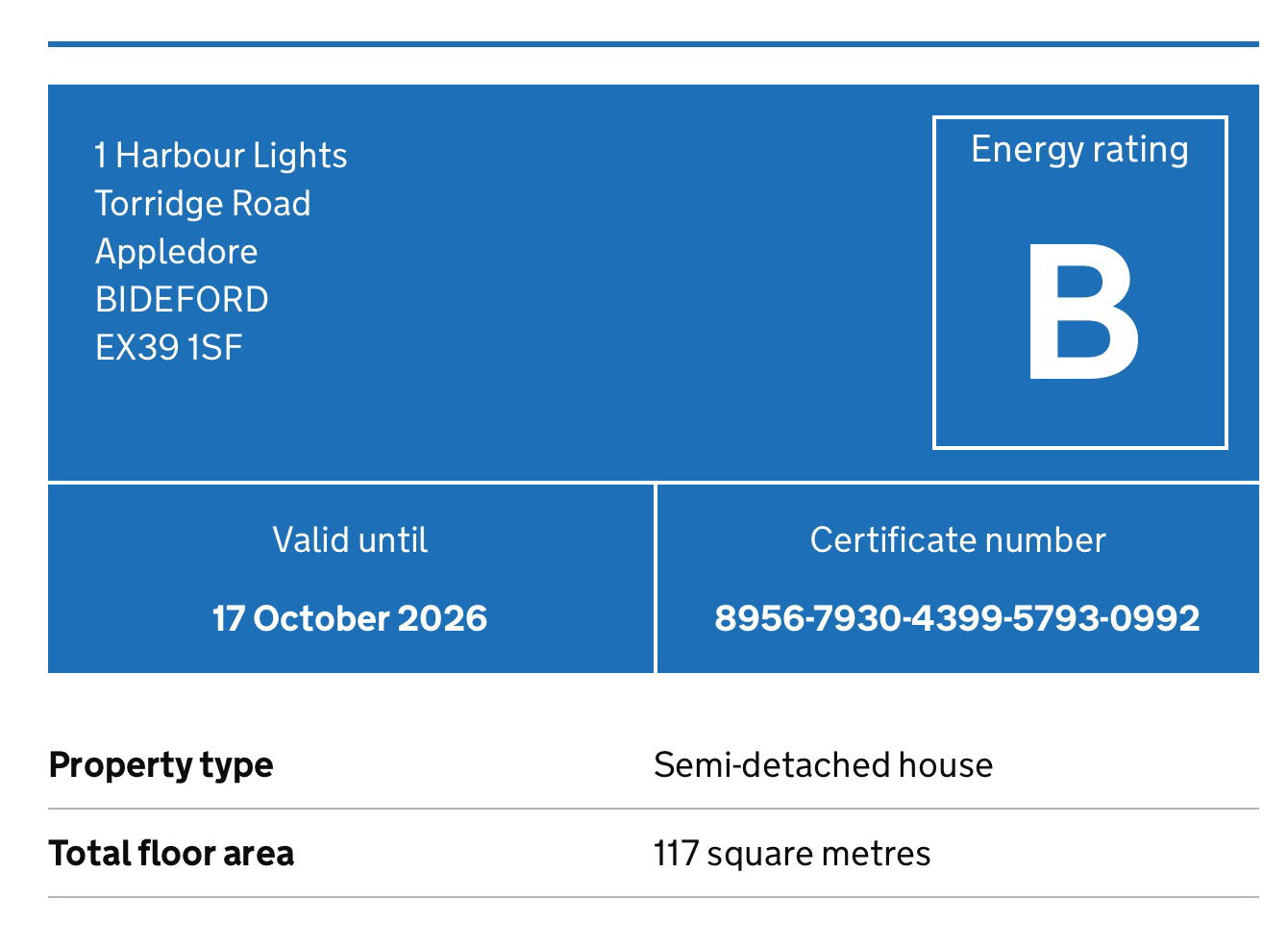Select the date 17 October 2026

(350, 618)
